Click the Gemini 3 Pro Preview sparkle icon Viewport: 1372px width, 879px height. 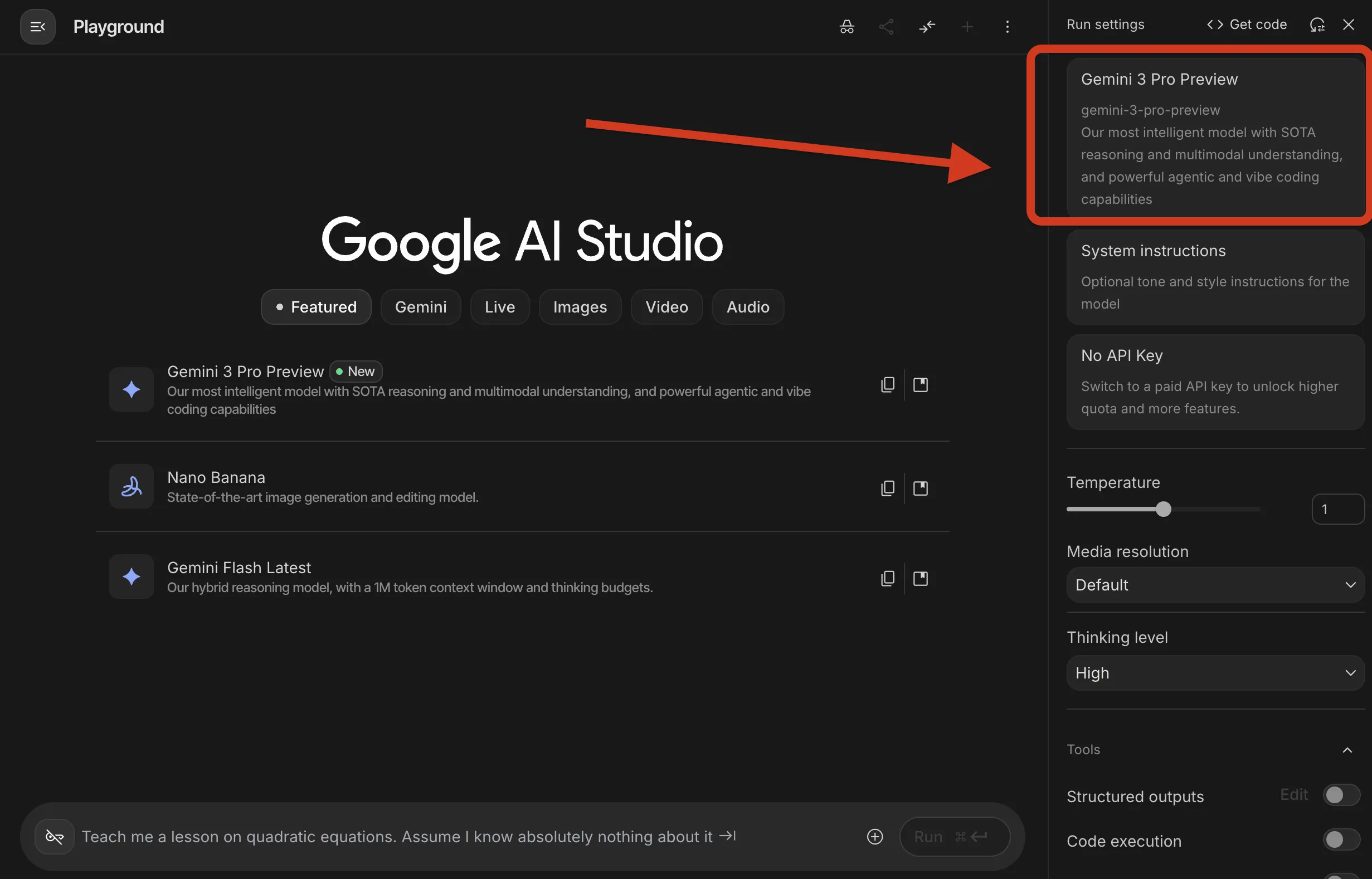(131, 389)
